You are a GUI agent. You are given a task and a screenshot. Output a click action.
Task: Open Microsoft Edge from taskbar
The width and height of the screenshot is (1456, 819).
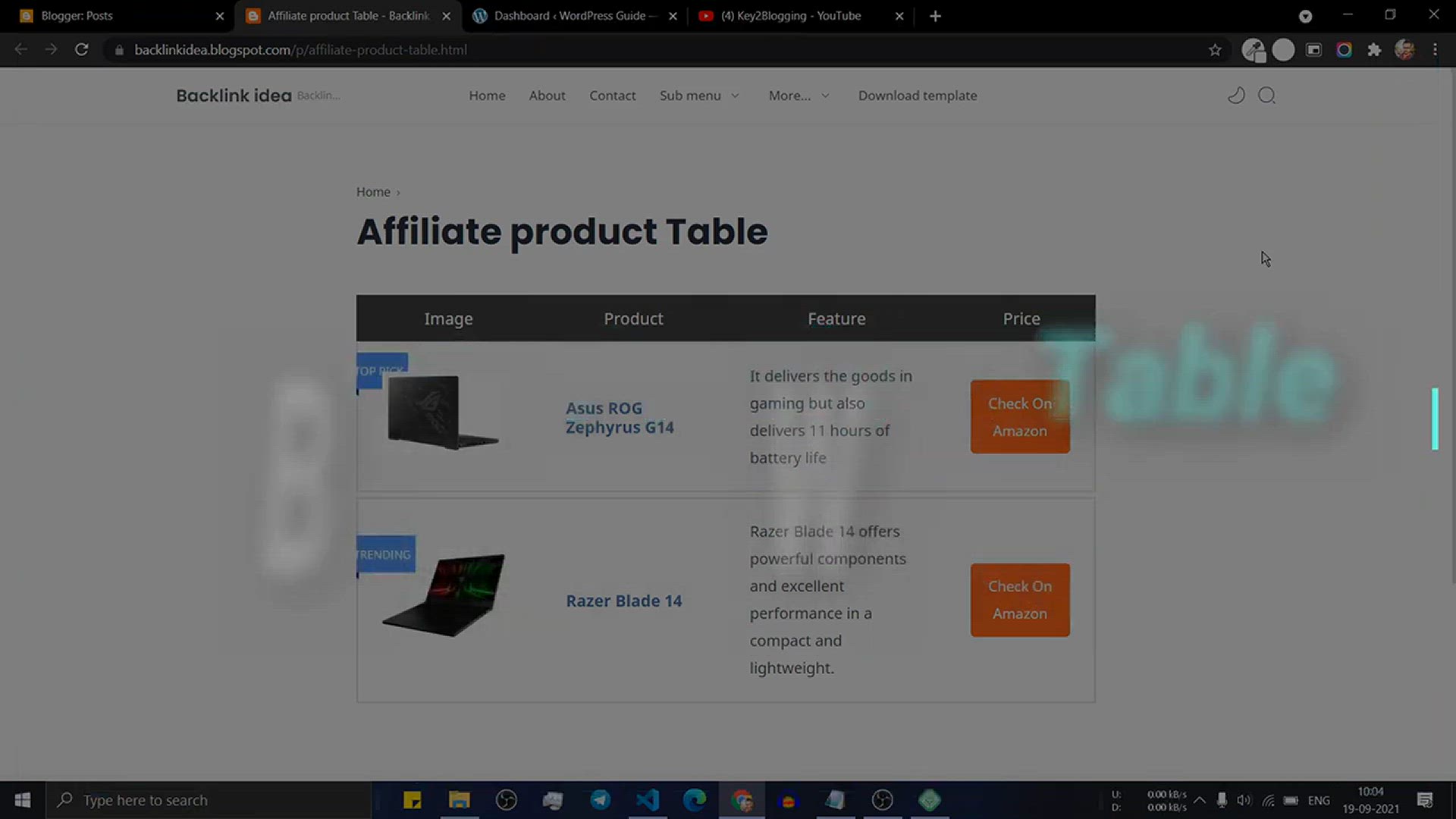[x=695, y=800]
